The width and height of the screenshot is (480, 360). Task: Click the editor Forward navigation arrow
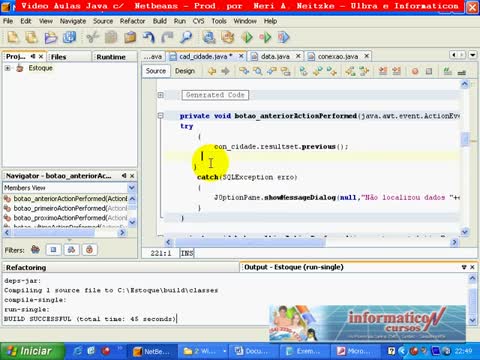[226, 71]
